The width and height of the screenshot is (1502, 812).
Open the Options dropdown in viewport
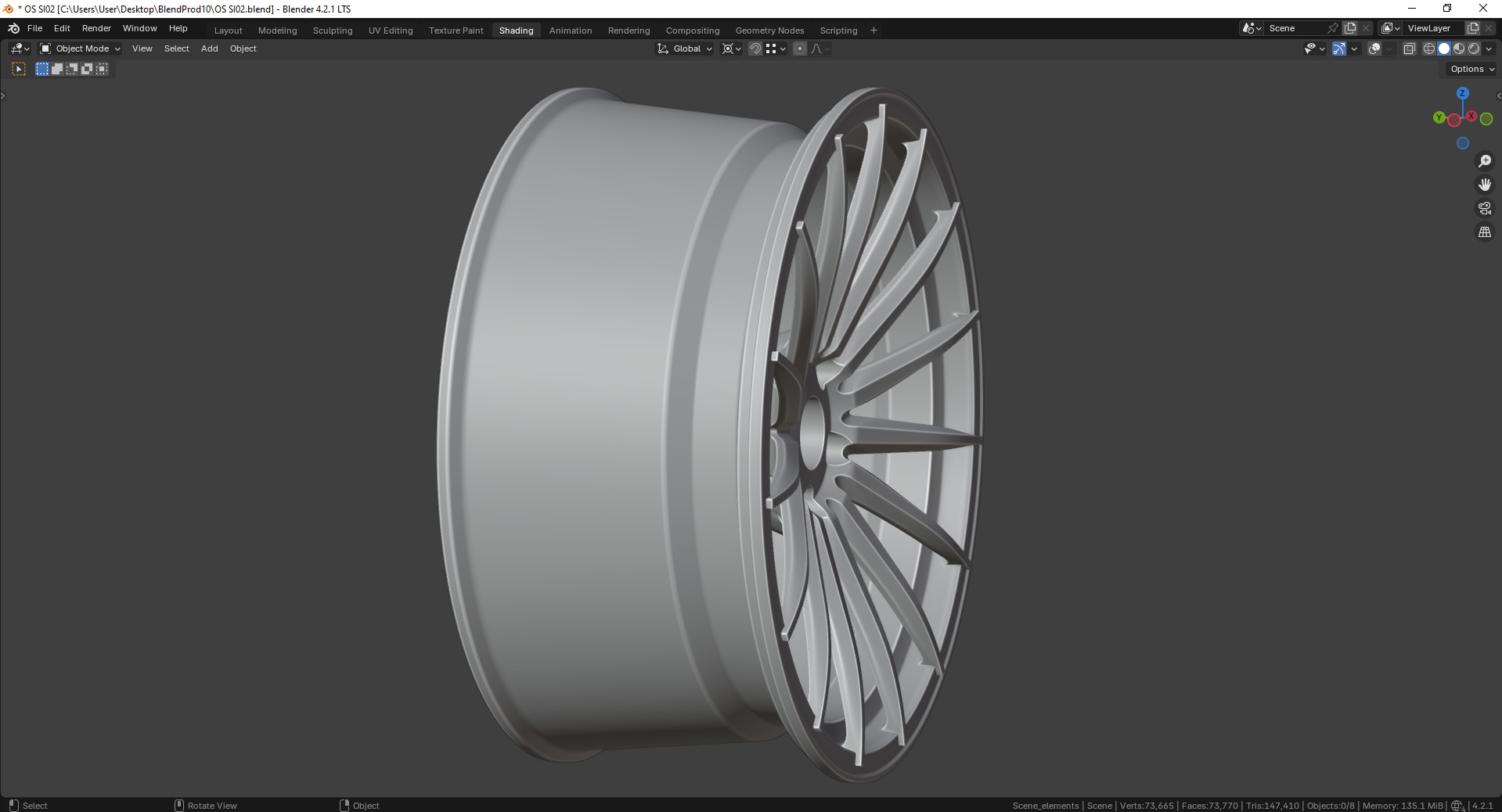[x=1471, y=69]
